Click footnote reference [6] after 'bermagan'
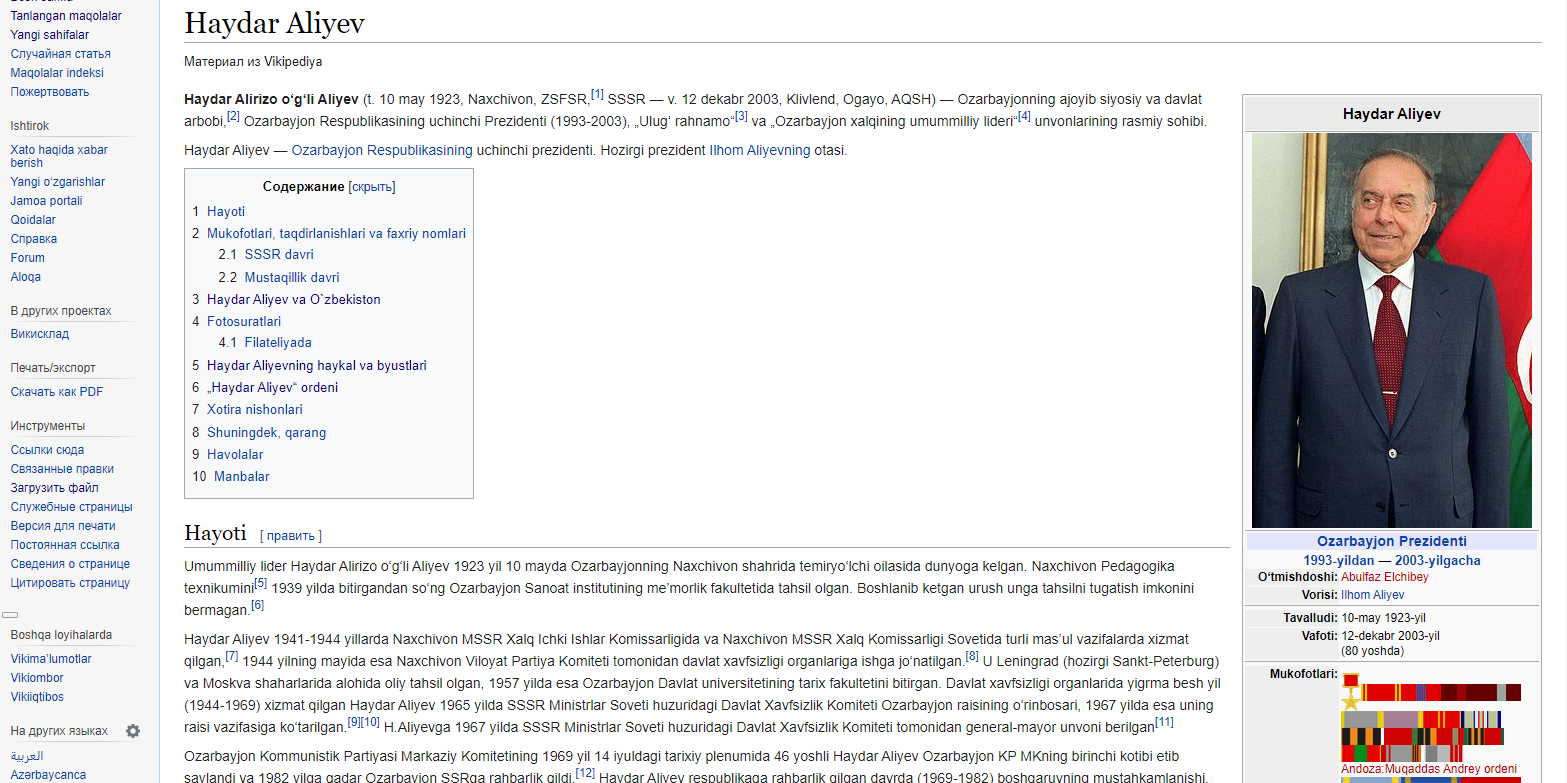Viewport: 1567px width, 783px height. point(257,605)
